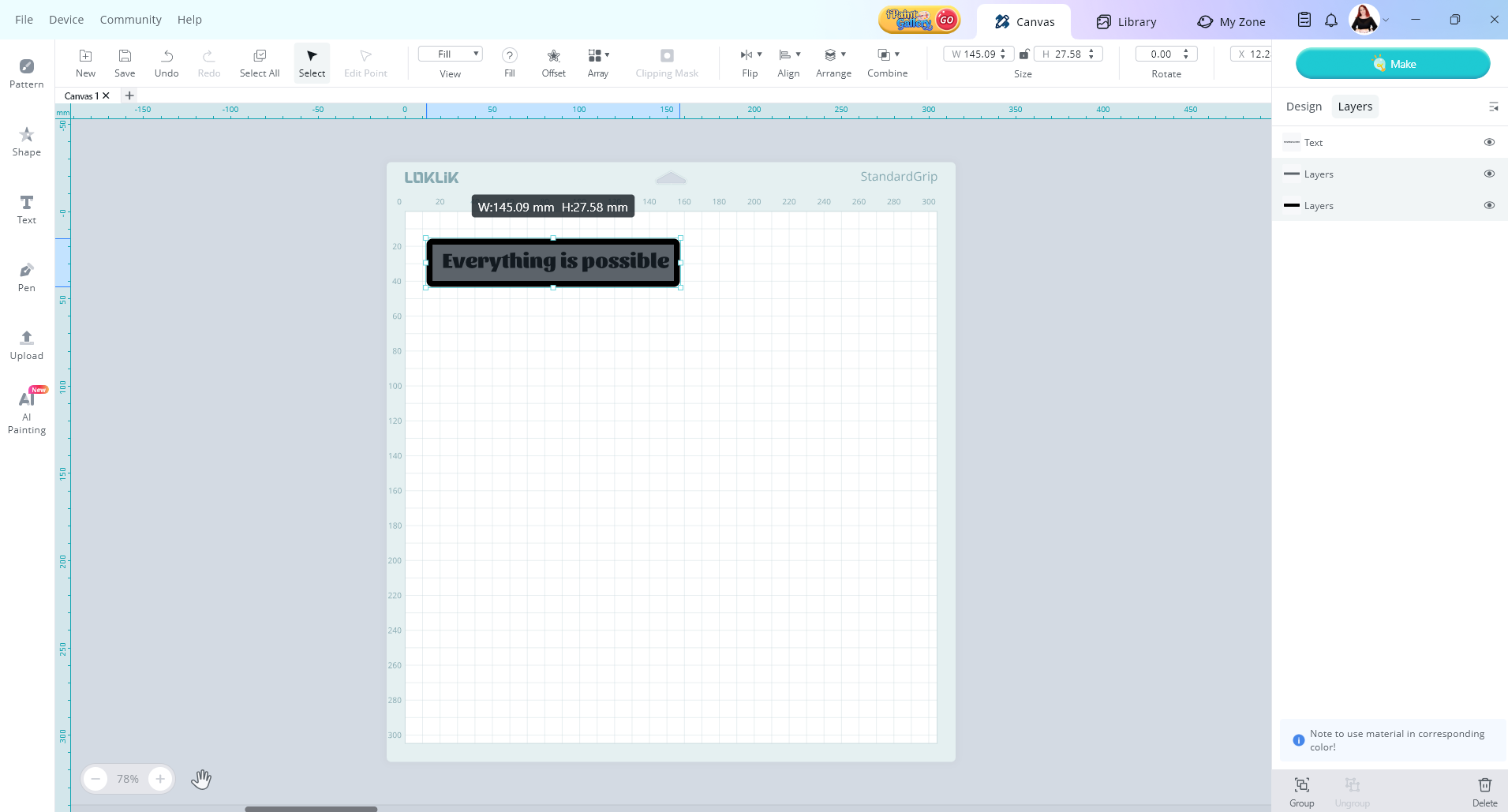Click the Make button

tap(1393, 64)
